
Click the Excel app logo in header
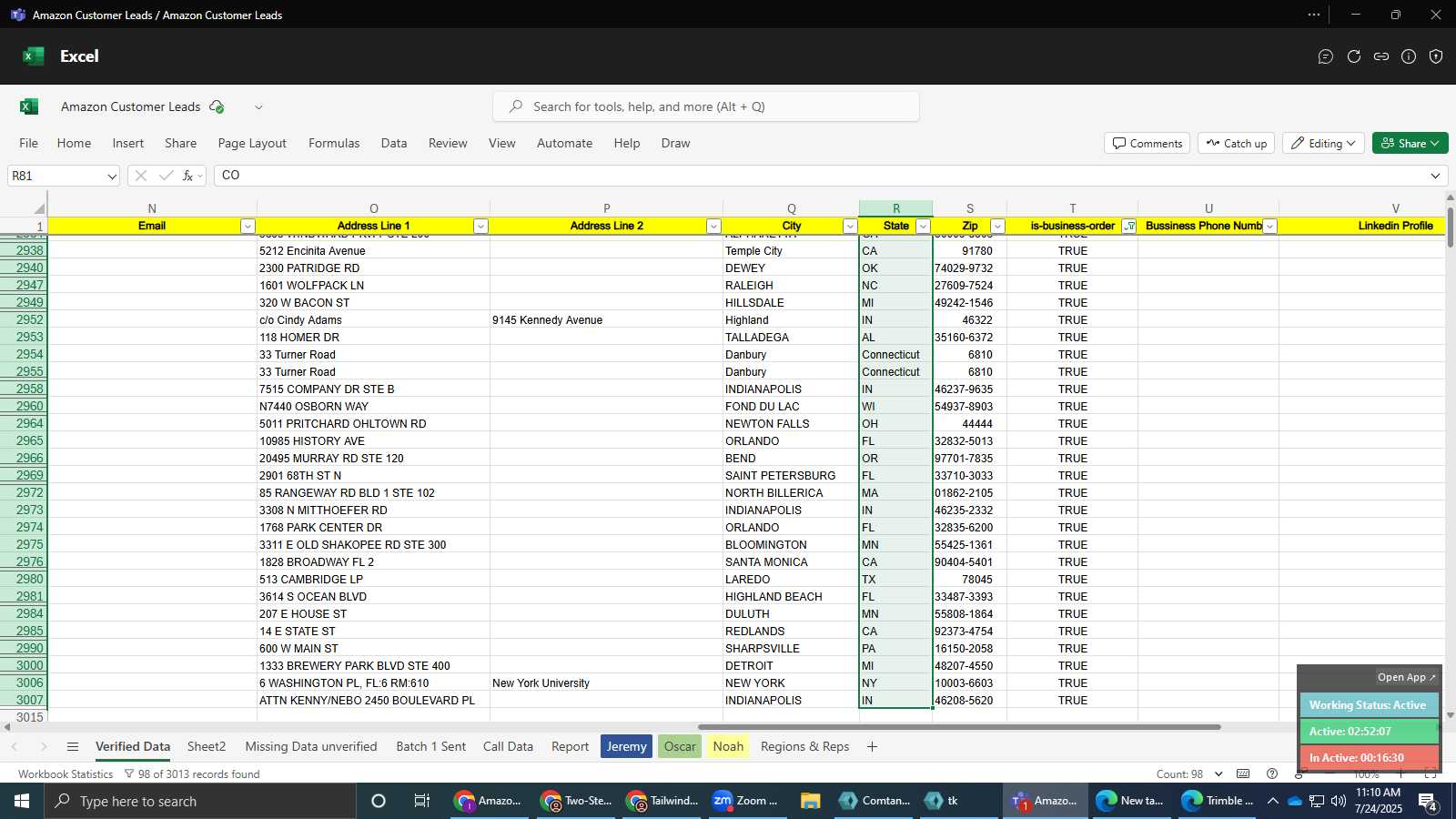point(34,56)
